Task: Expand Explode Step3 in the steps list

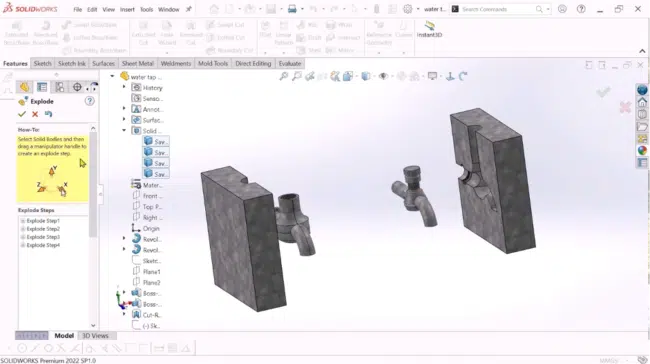Action: 23,237
